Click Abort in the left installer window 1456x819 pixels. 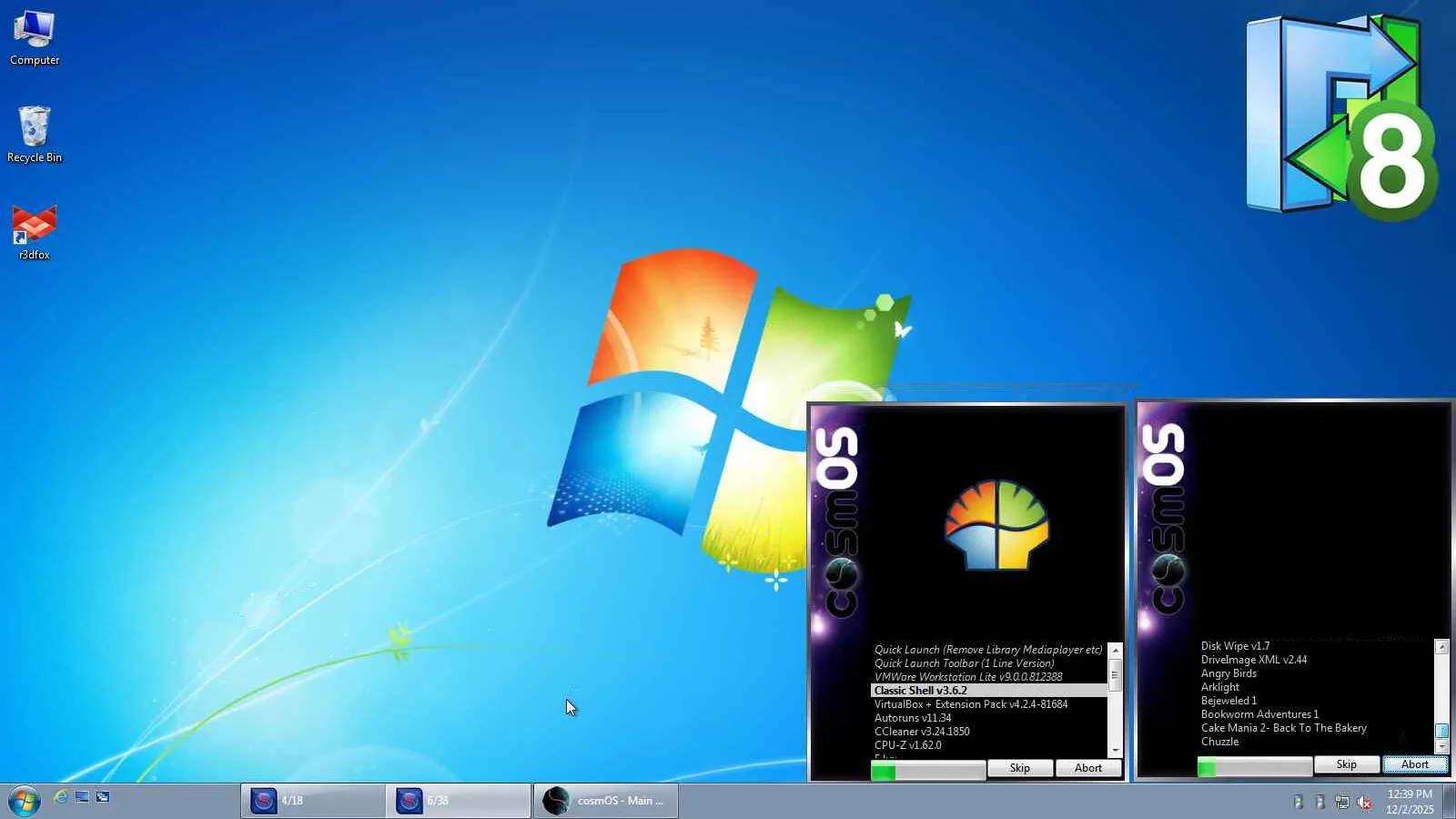(1088, 768)
